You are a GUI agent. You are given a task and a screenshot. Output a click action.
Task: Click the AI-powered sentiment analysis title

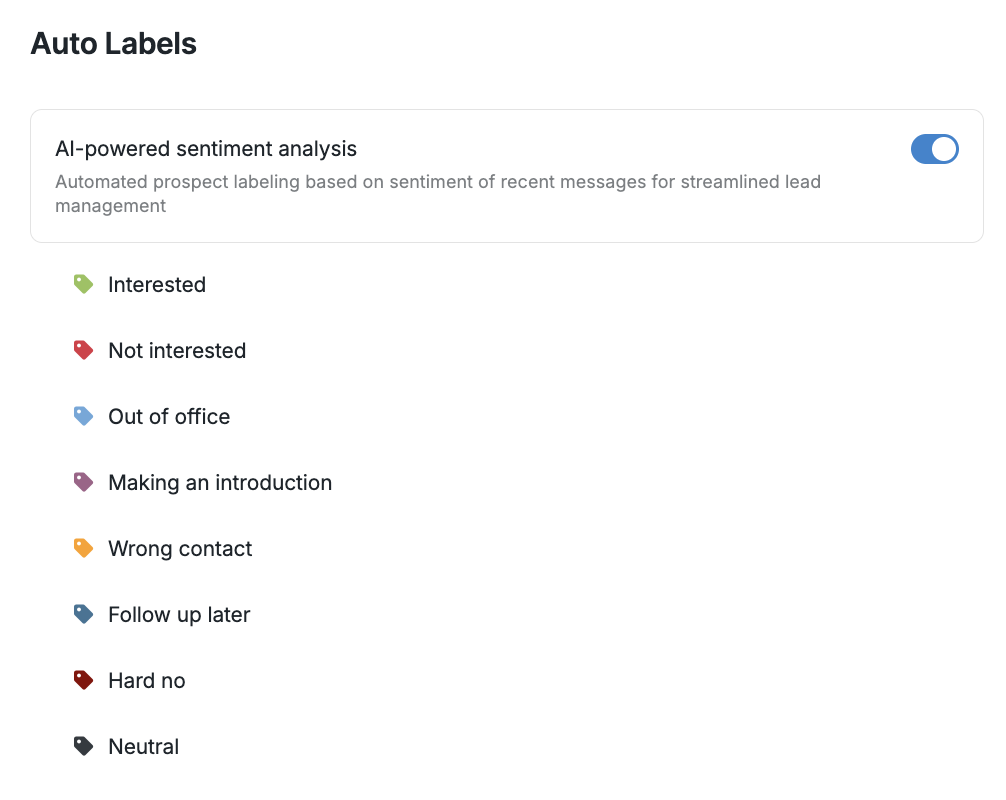[206, 149]
